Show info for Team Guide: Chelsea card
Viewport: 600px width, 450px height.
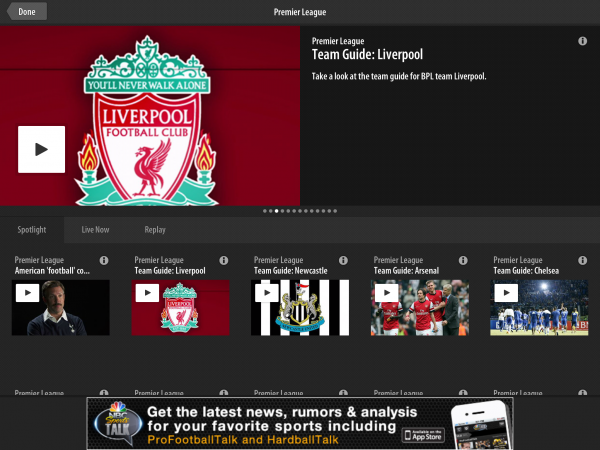click(582, 261)
